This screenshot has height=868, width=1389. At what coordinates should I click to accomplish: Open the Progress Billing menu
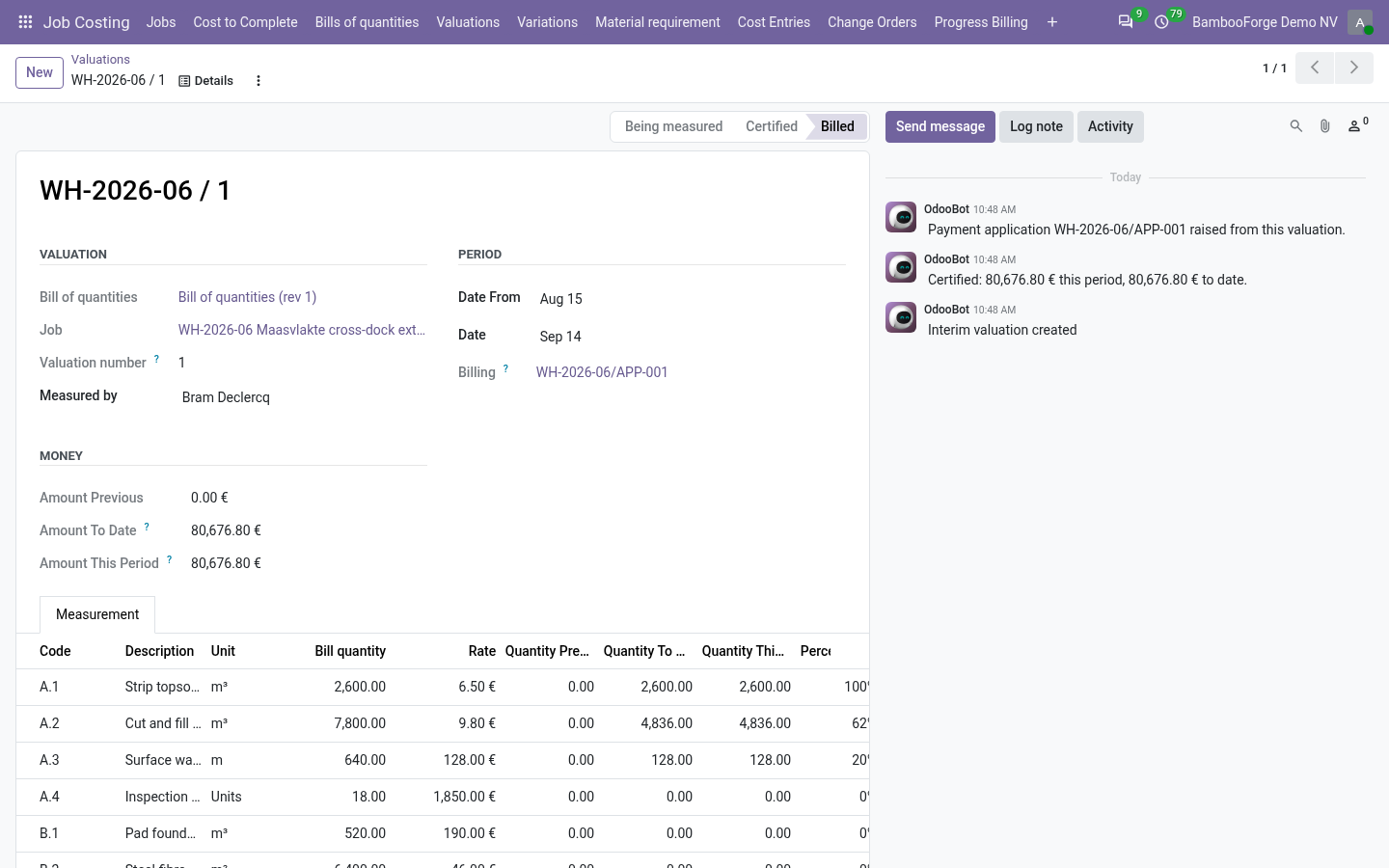point(981,22)
